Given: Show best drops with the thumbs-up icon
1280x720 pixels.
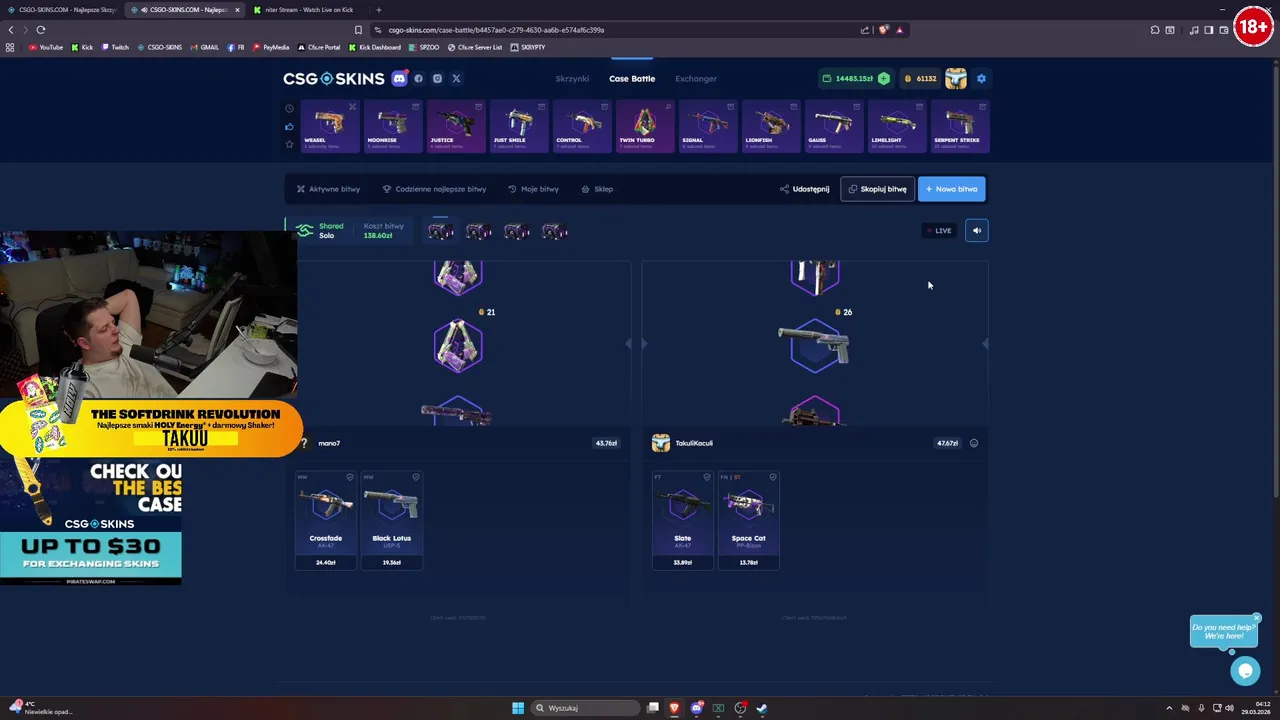Looking at the screenshot, I should click(290, 126).
